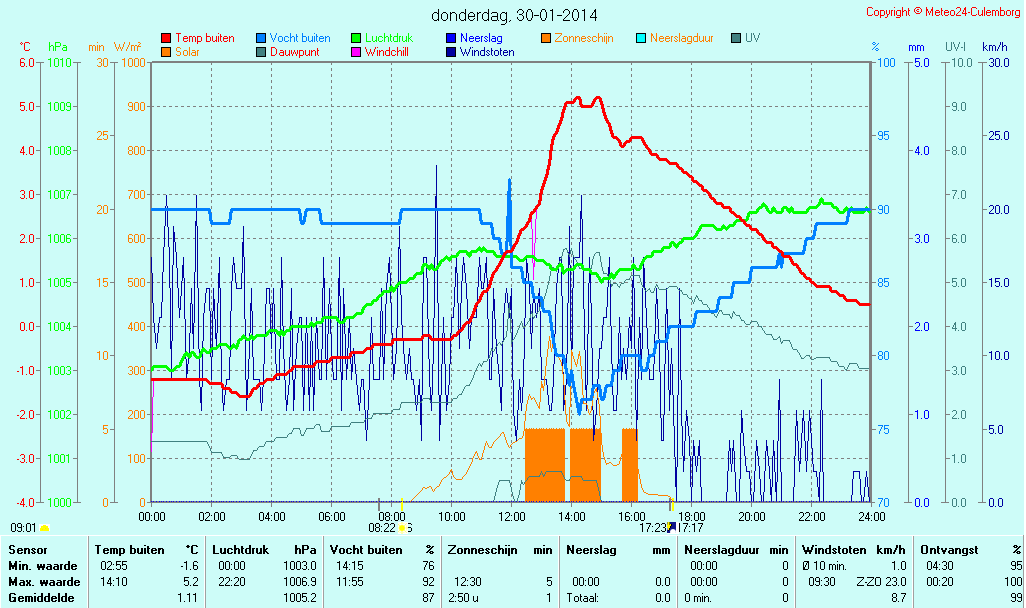
Task: Click the sun icon beside 09:01
Action: (x=44, y=527)
